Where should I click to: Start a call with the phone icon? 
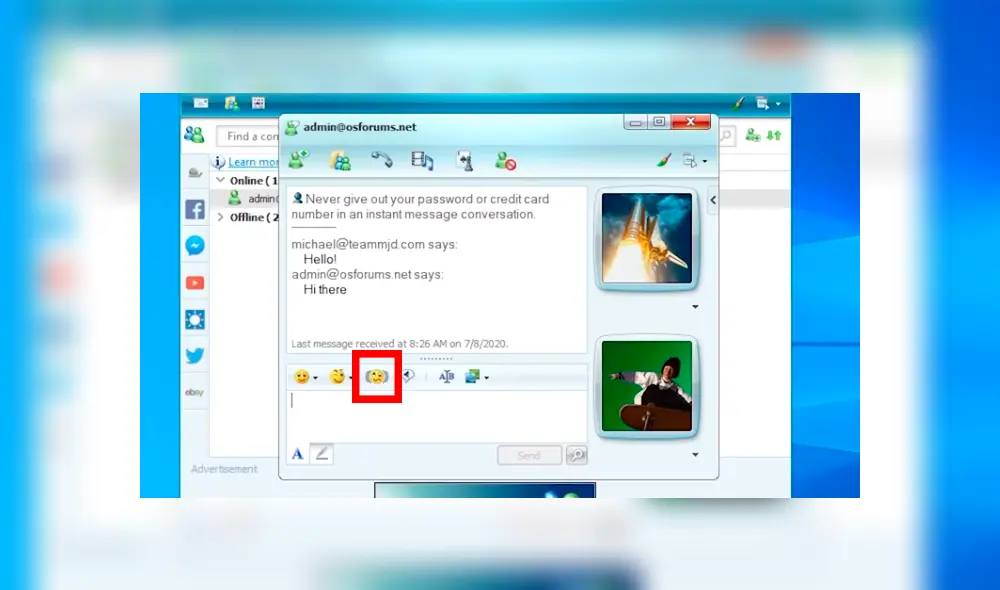coord(381,160)
